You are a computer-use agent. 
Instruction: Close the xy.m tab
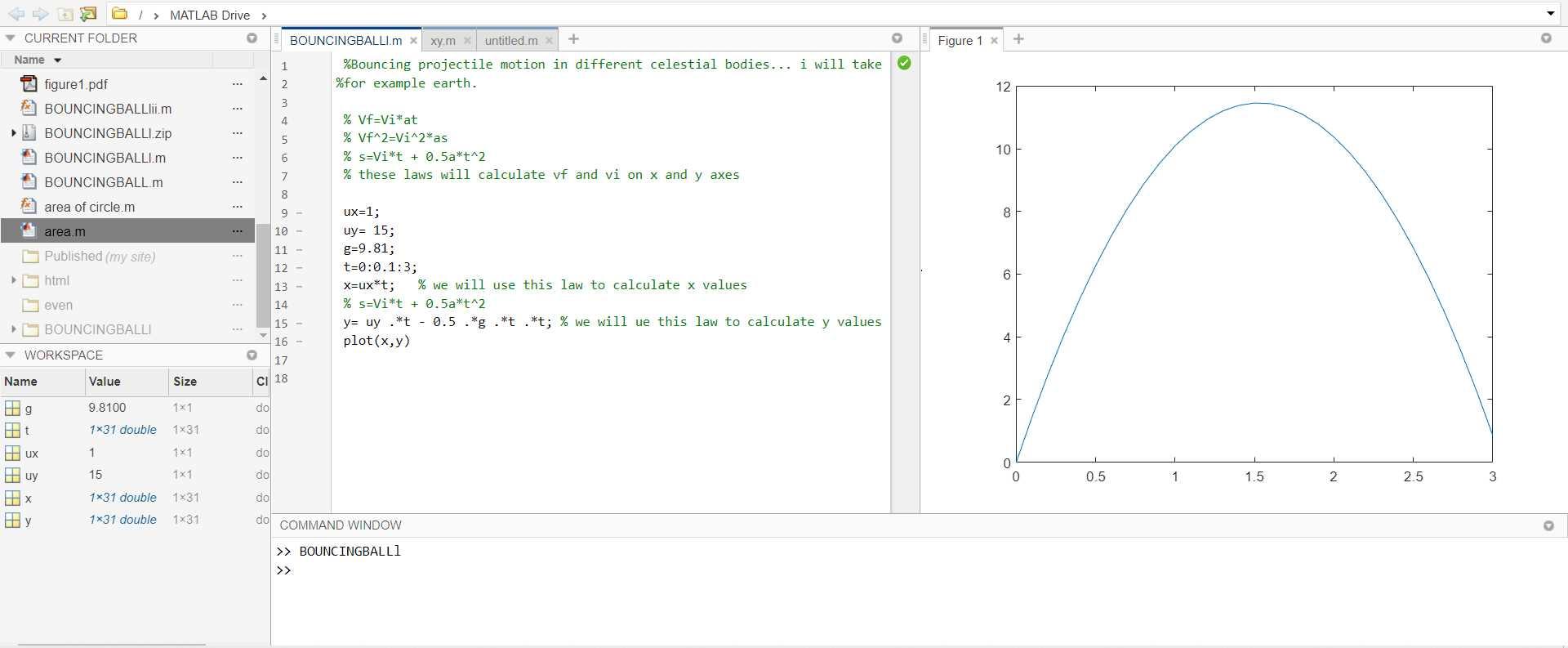[x=467, y=40]
